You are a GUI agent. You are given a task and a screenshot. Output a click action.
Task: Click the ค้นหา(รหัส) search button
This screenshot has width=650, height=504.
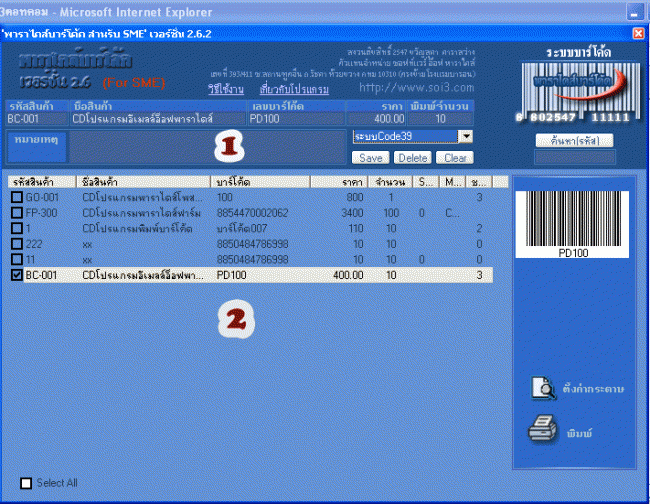coord(575,141)
